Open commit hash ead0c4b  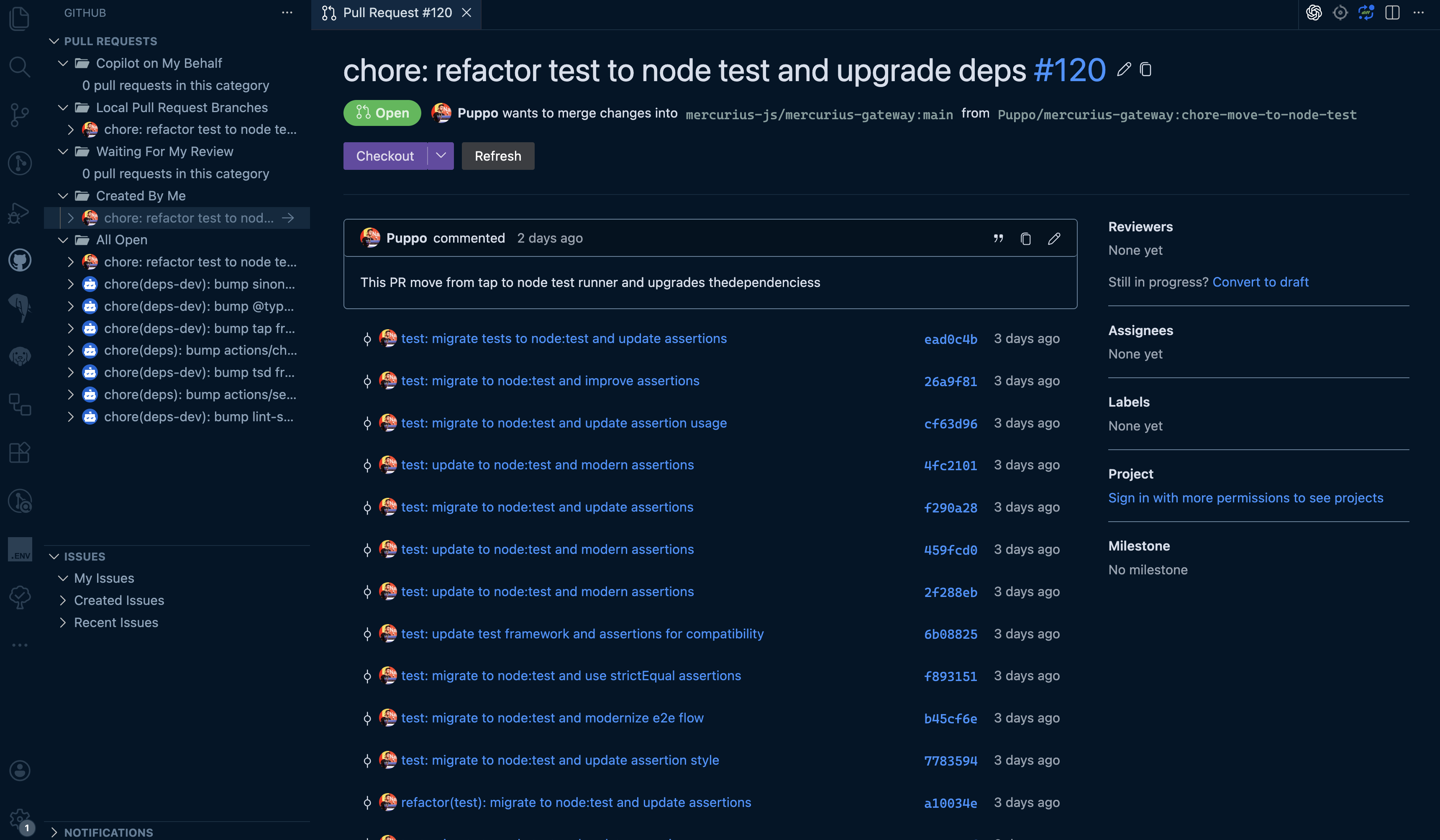pyautogui.click(x=950, y=339)
